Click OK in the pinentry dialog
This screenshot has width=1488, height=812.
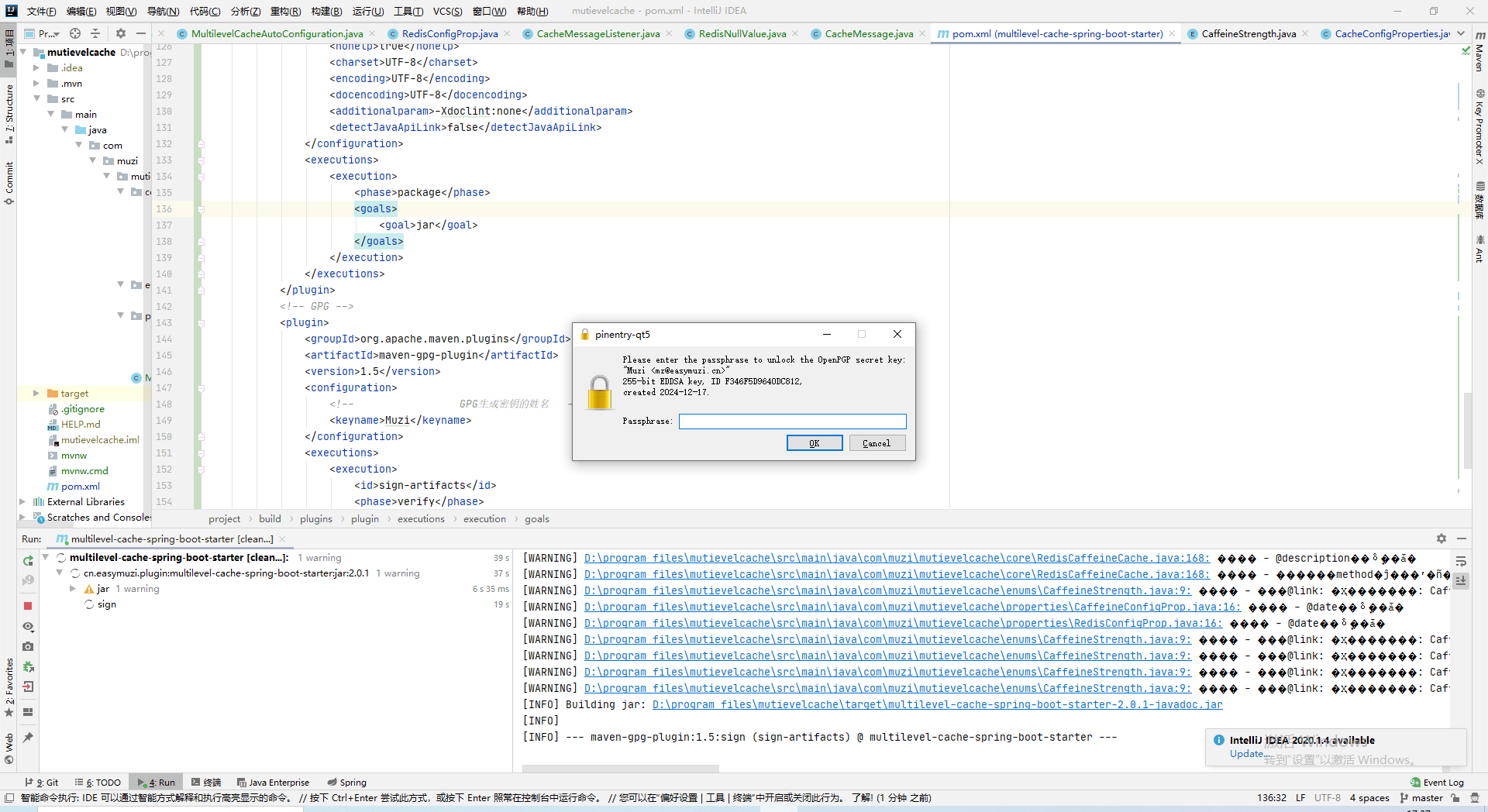coord(815,443)
